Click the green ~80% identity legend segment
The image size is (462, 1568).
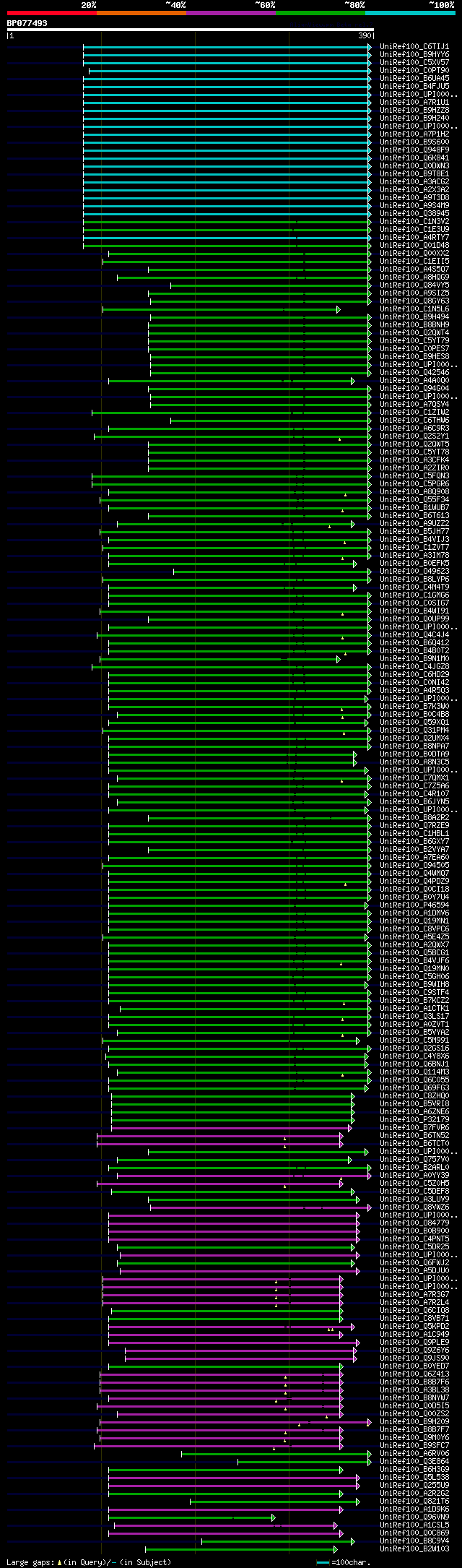(x=321, y=12)
